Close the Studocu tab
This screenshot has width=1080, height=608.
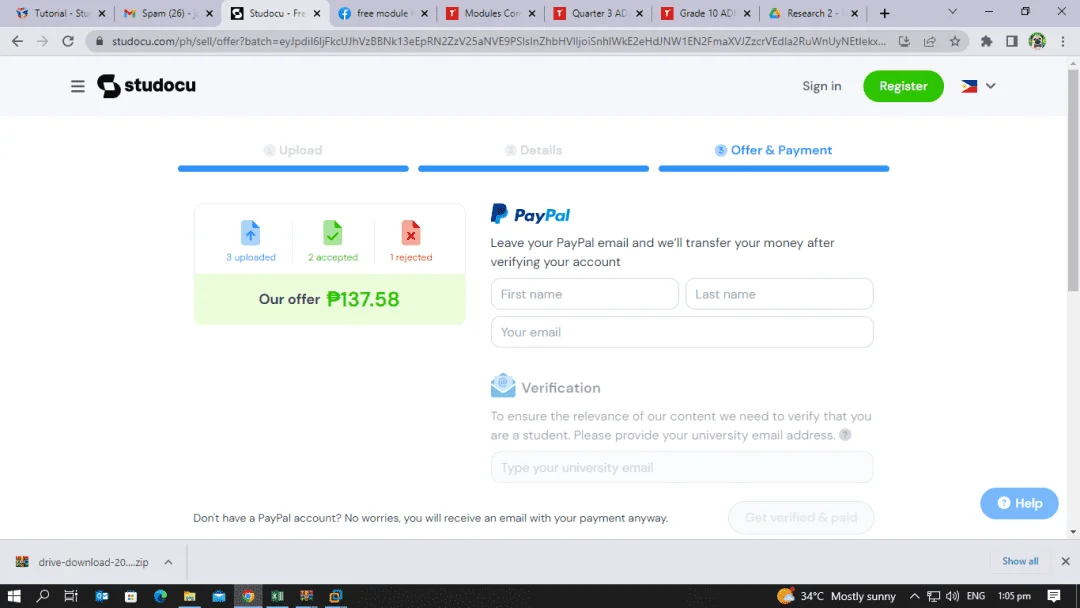tap(317, 13)
